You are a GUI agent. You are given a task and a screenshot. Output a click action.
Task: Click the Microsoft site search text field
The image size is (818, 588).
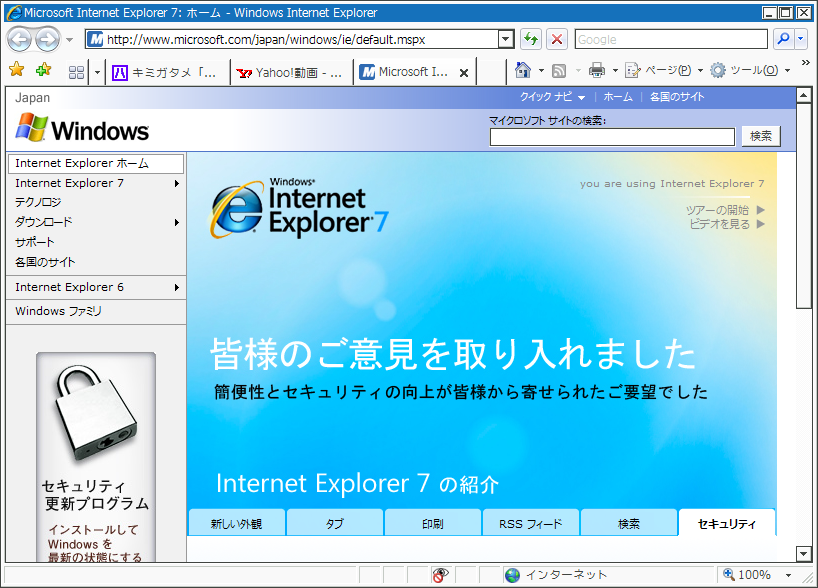click(x=612, y=137)
